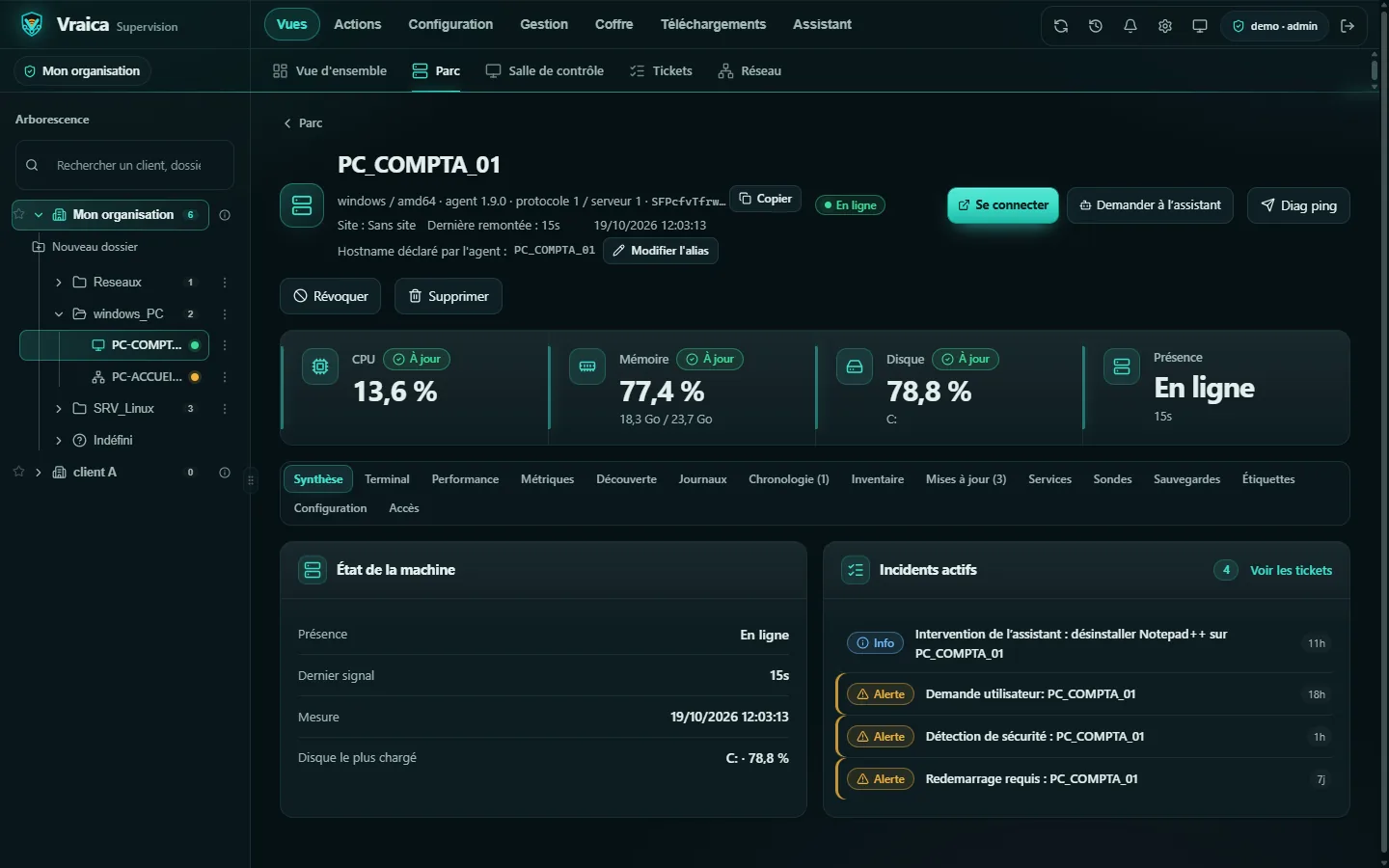Expand the Indéfini node chevron
The height and width of the screenshot is (868, 1389).
[59, 441]
